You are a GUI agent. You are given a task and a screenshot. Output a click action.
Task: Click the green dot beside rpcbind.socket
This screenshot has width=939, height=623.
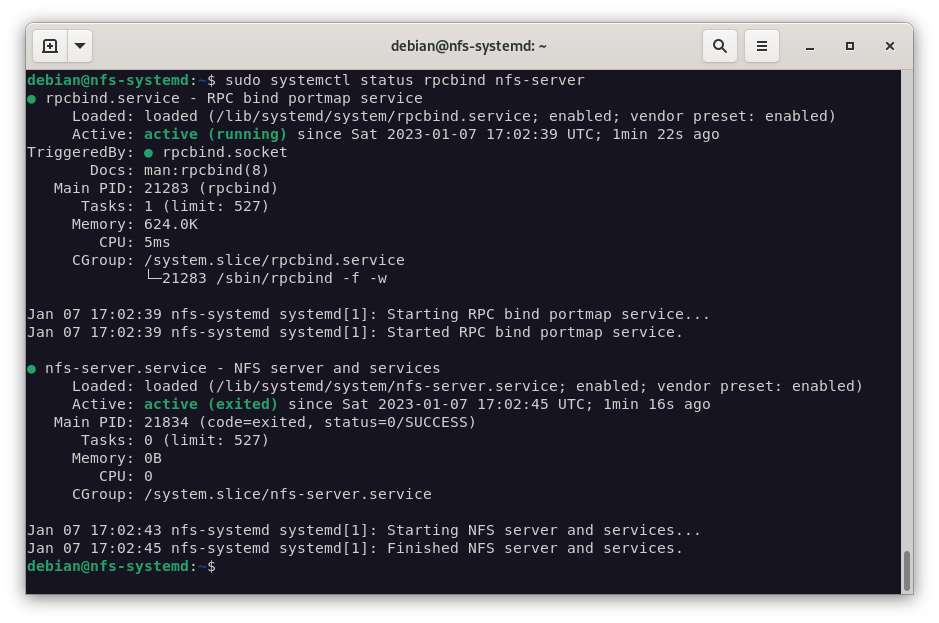[x=149, y=153]
